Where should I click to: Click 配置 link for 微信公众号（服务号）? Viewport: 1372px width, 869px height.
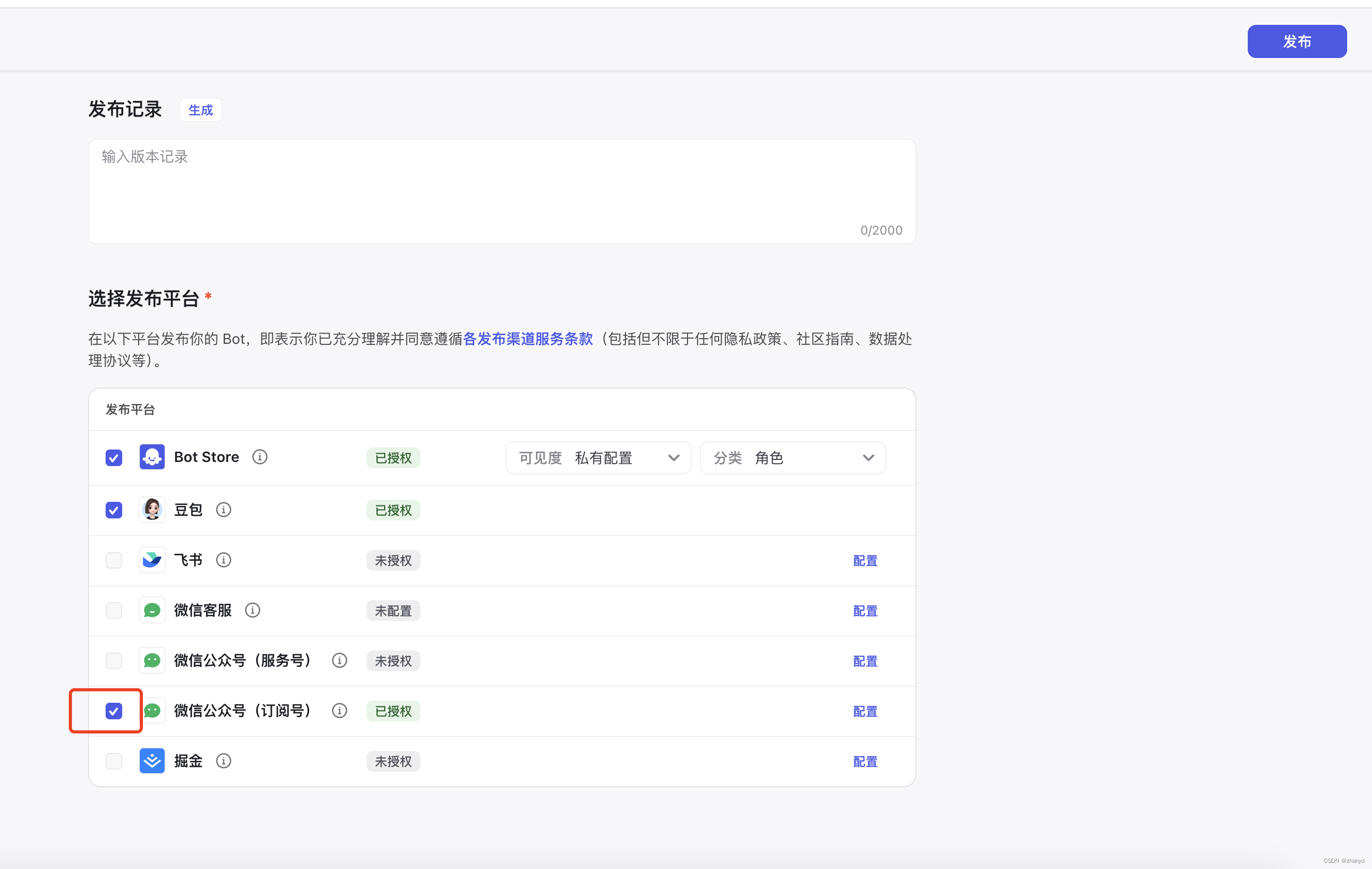point(865,661)
